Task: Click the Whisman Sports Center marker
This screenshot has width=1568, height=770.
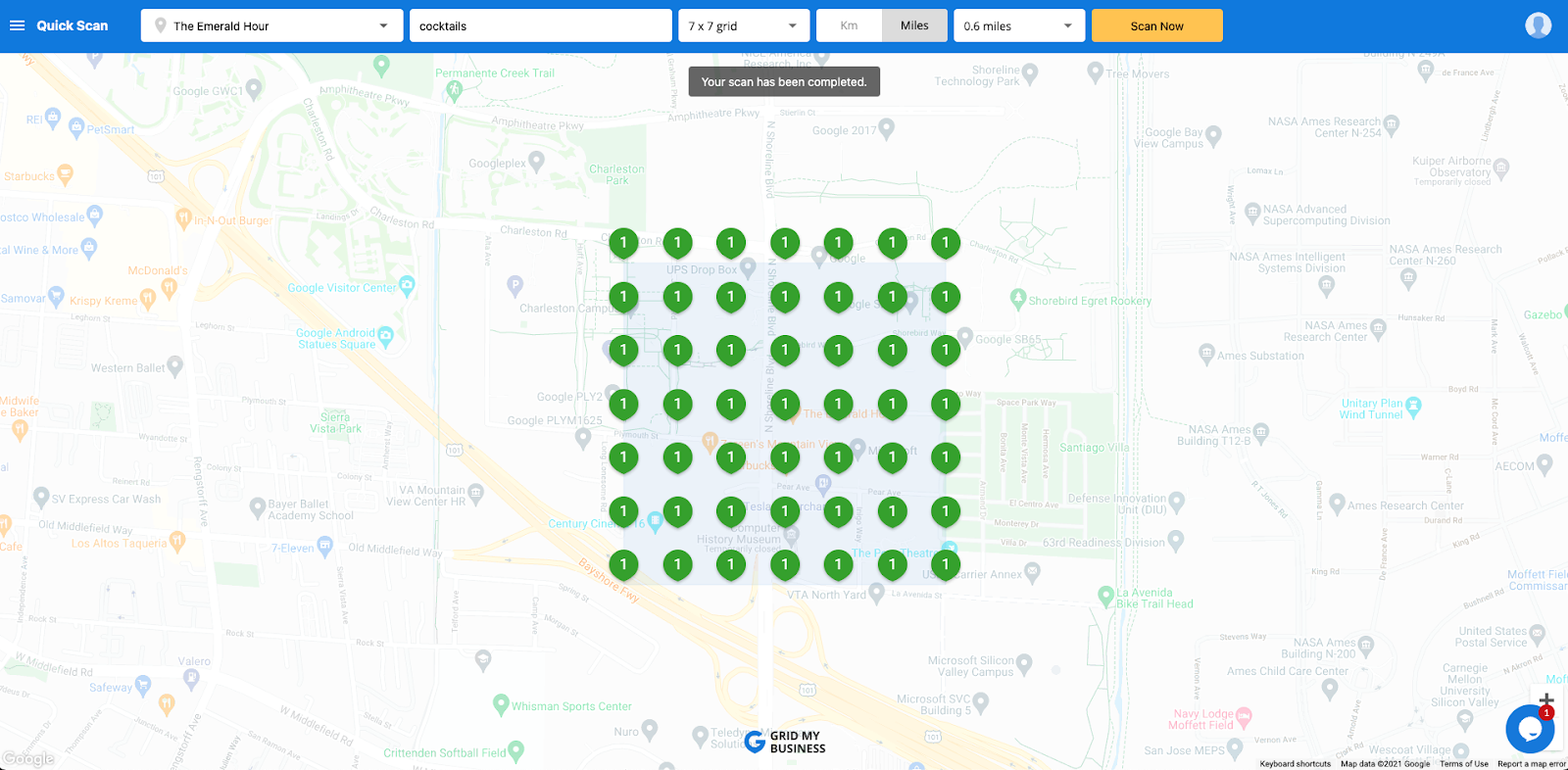Action: pyautogui.click(x=501, y=704)
